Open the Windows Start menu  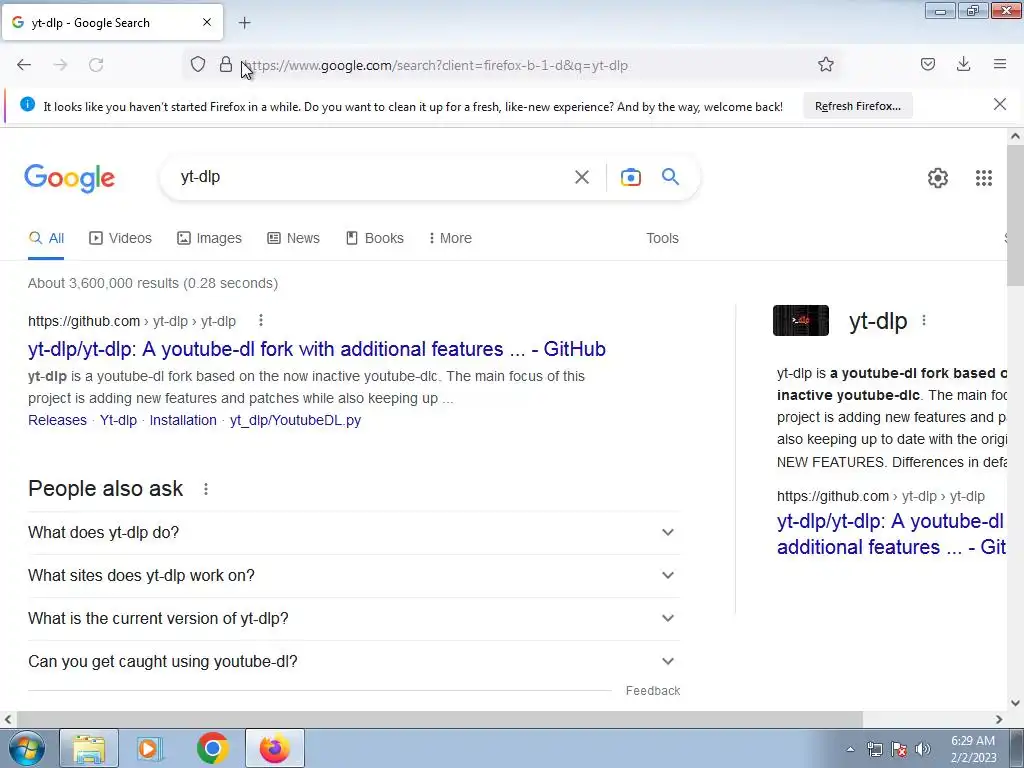(26, 748)
